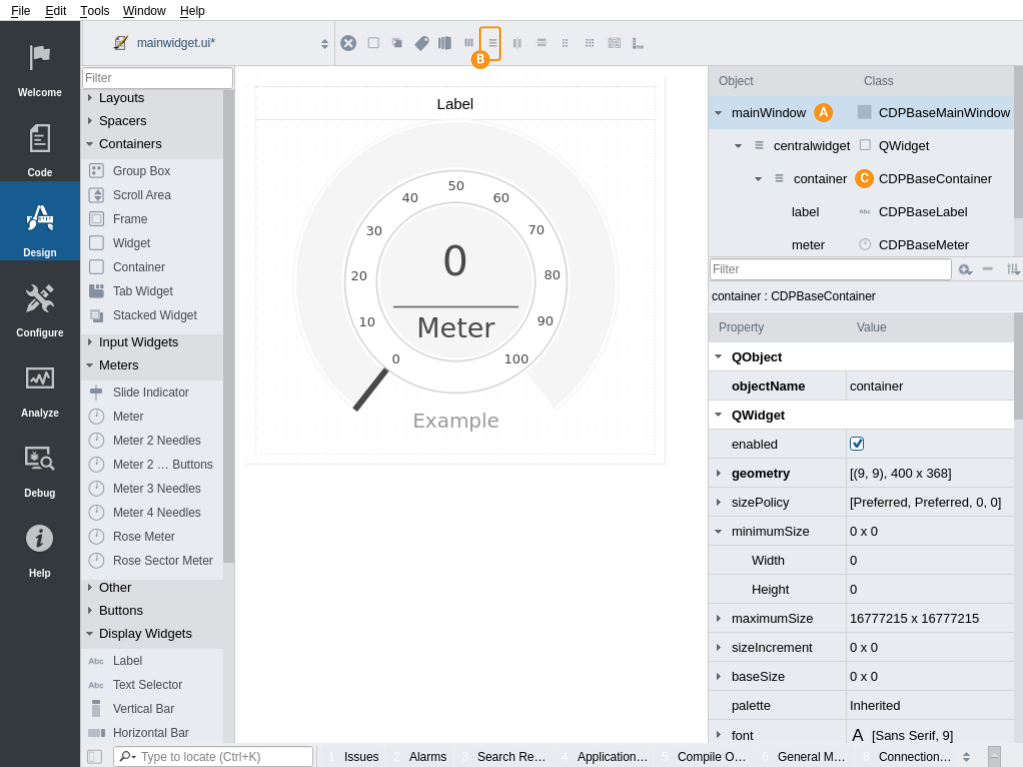
Task: Apply vertical layout from toolbar
Action: point(490,43)
